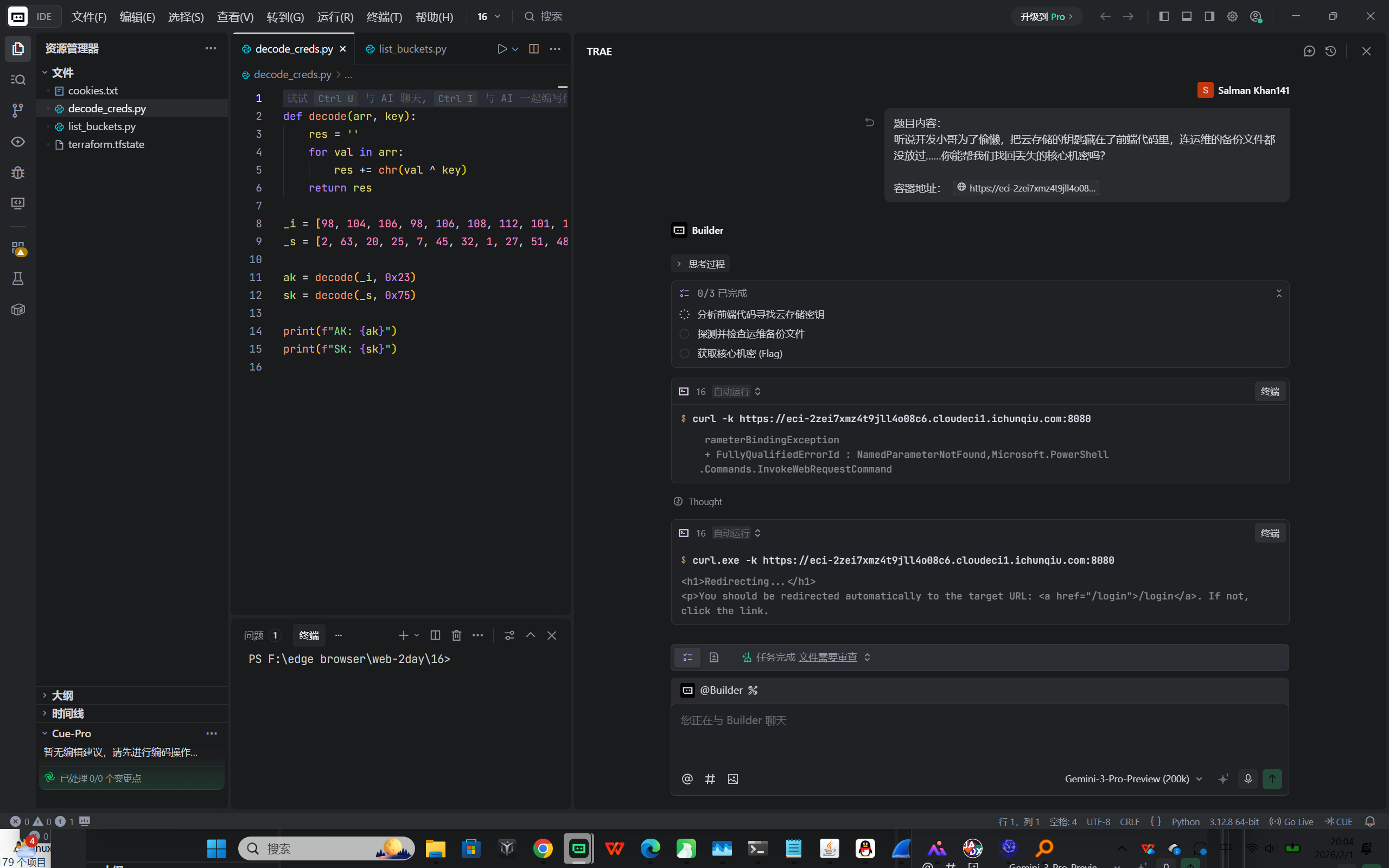The height and width of the screenshot is (868, 1389).
Task: Expand the 大纲 outline section
Action: click(62, 695)
